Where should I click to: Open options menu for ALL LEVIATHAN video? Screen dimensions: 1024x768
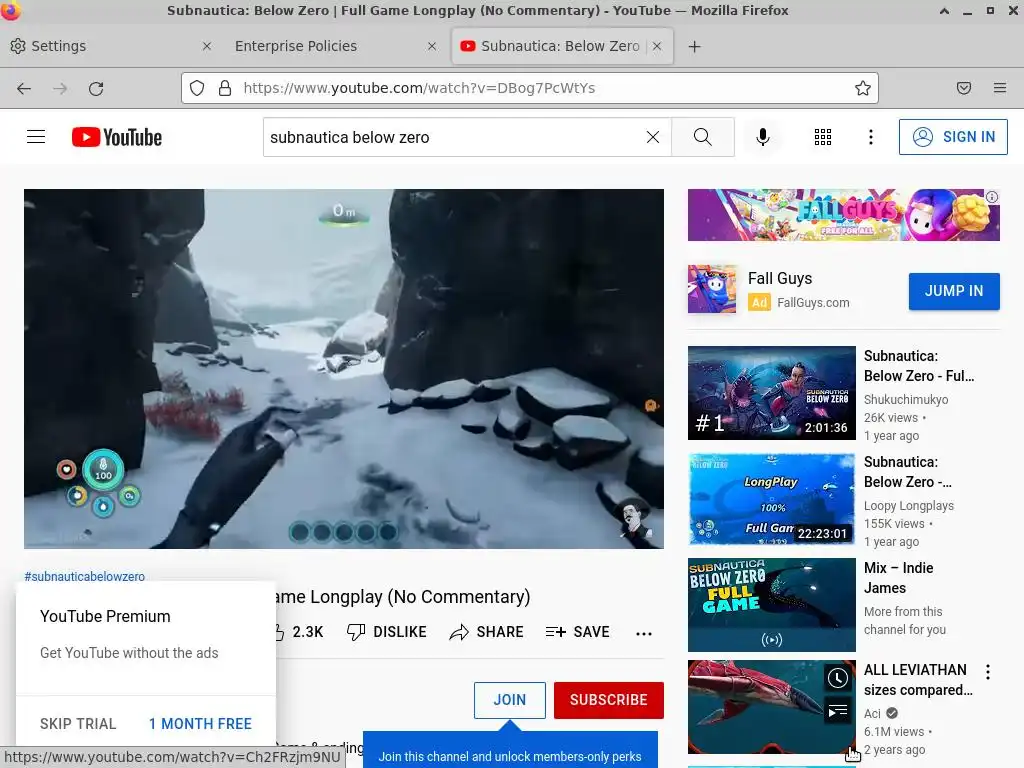point(988,672)
